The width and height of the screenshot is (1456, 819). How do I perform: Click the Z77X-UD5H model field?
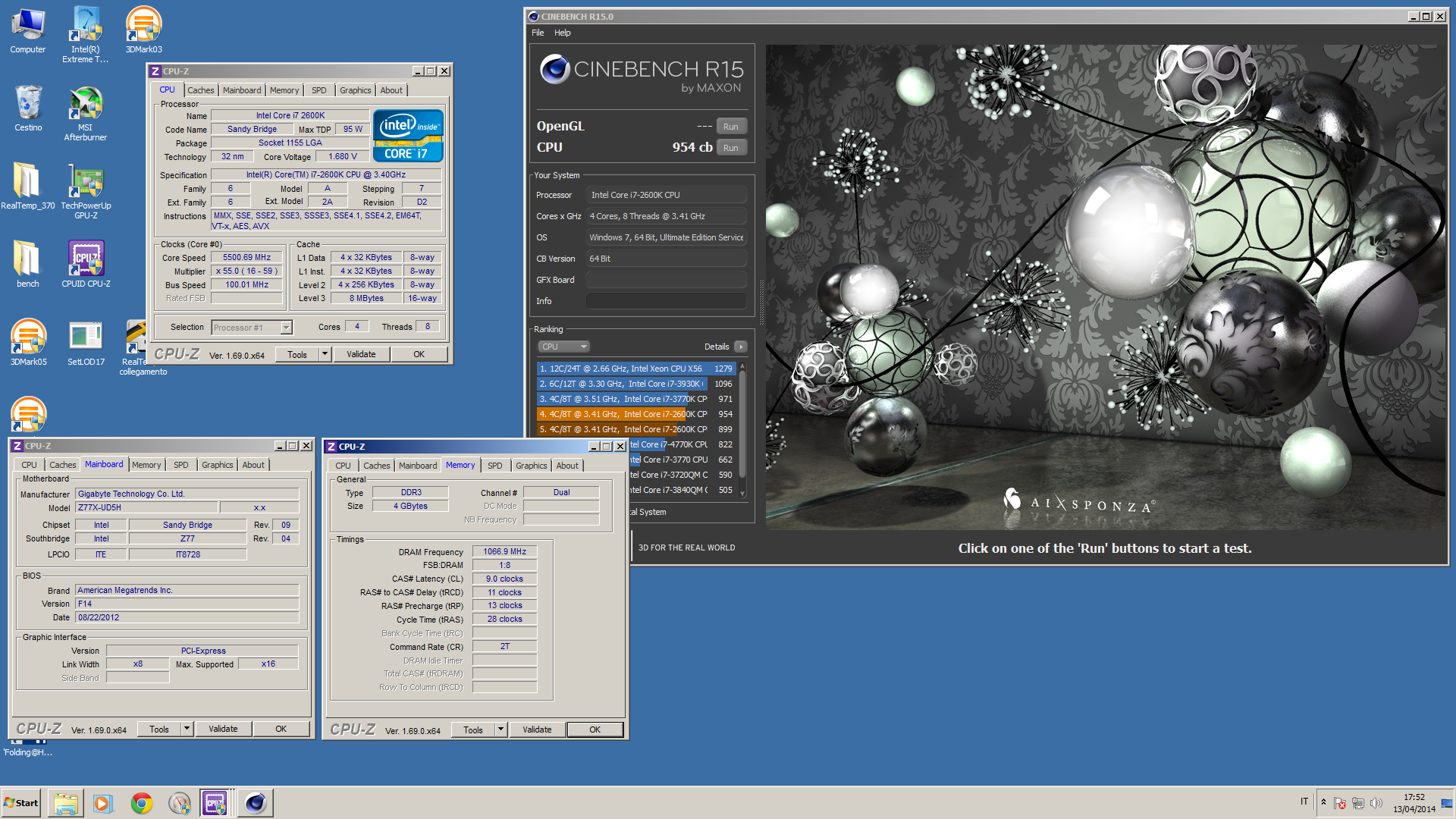(x=146, y=507)
